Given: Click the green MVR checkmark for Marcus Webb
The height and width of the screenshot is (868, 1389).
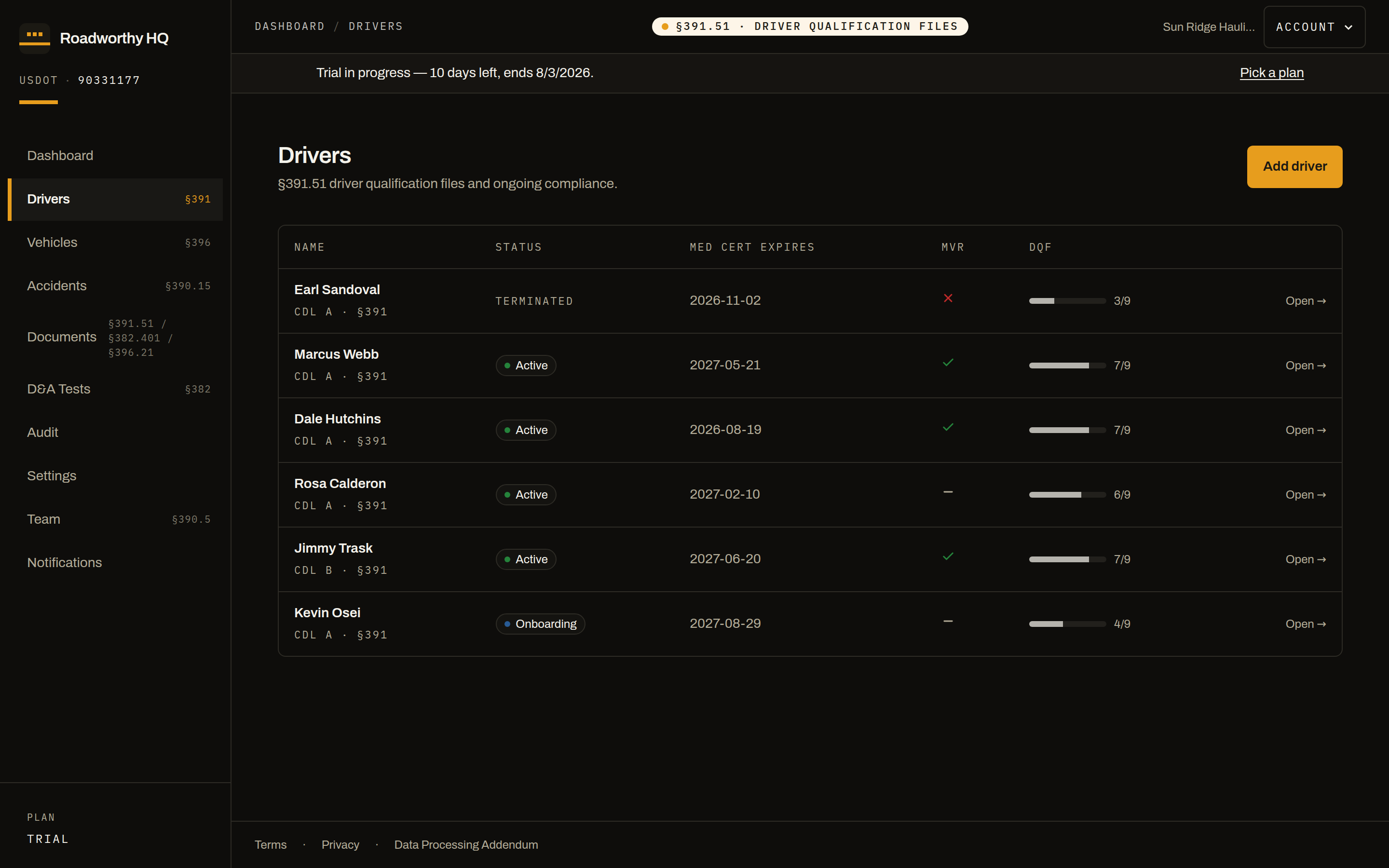Looking at the screenshot, I should [948, 362].
